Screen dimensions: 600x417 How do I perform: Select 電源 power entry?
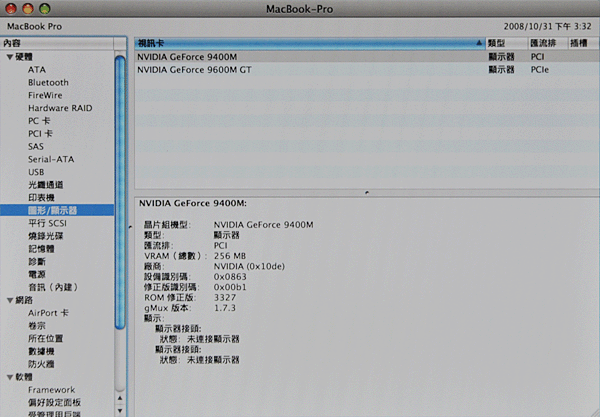37,274
